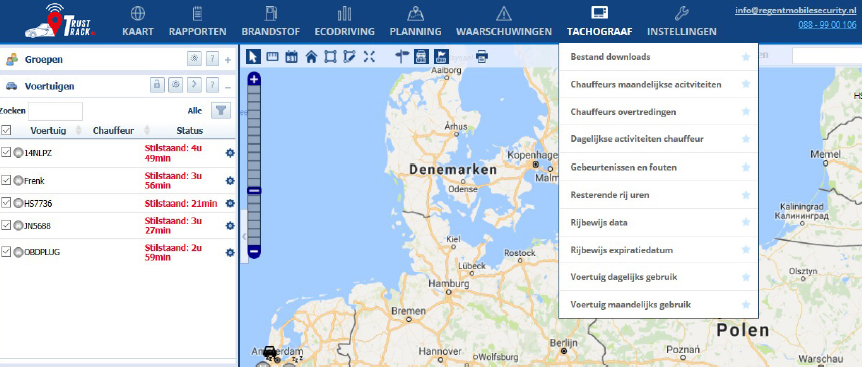Image resolution: width=862 pixels, height=367 pixels.
Task: Select the ruler measure tool in map toolbar
Action: (272, 56)
